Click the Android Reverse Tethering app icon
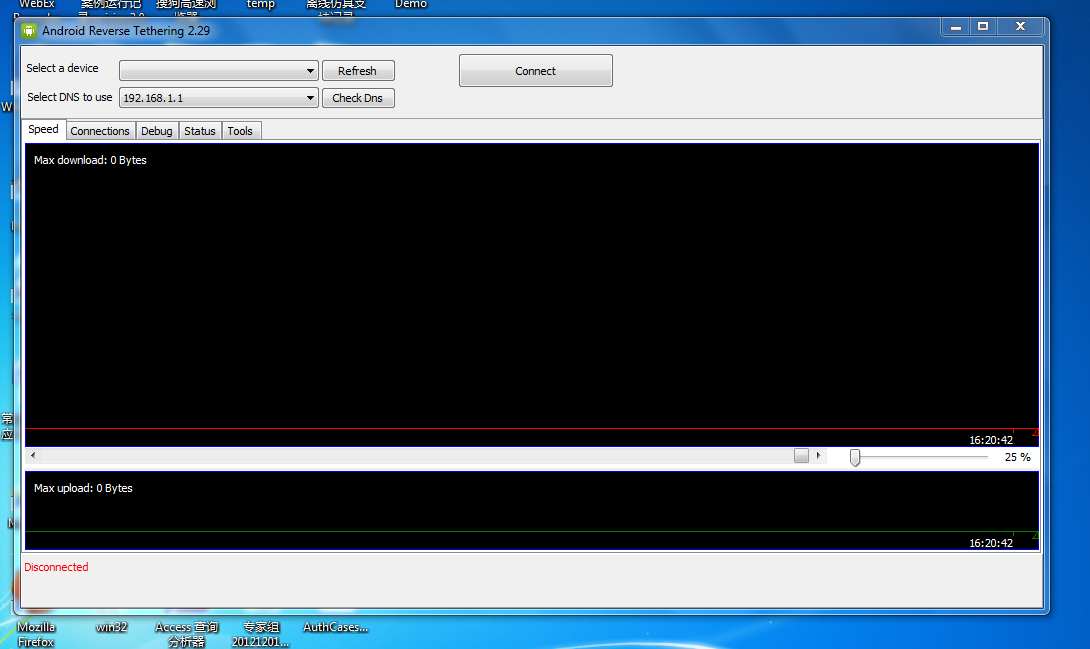Viewport: 1090px width, 649px height. pos(29,31)
